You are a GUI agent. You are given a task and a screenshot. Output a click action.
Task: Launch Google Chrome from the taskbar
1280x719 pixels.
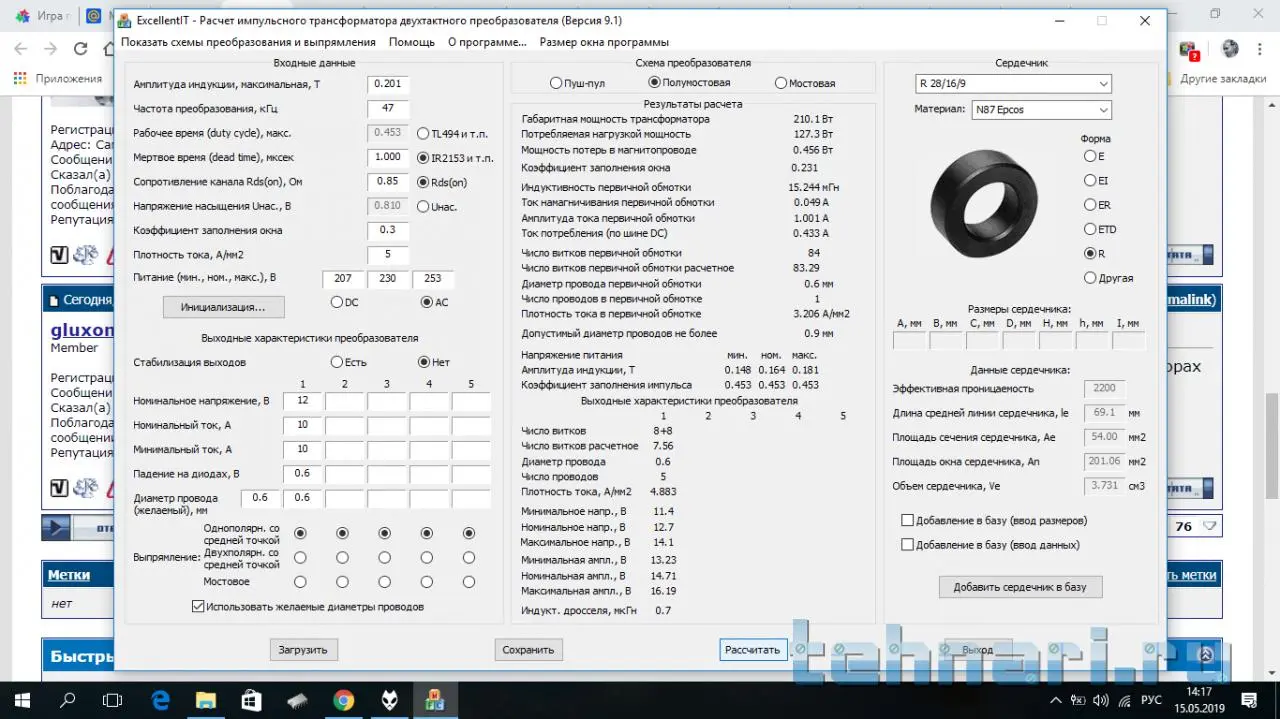point(343,700)
